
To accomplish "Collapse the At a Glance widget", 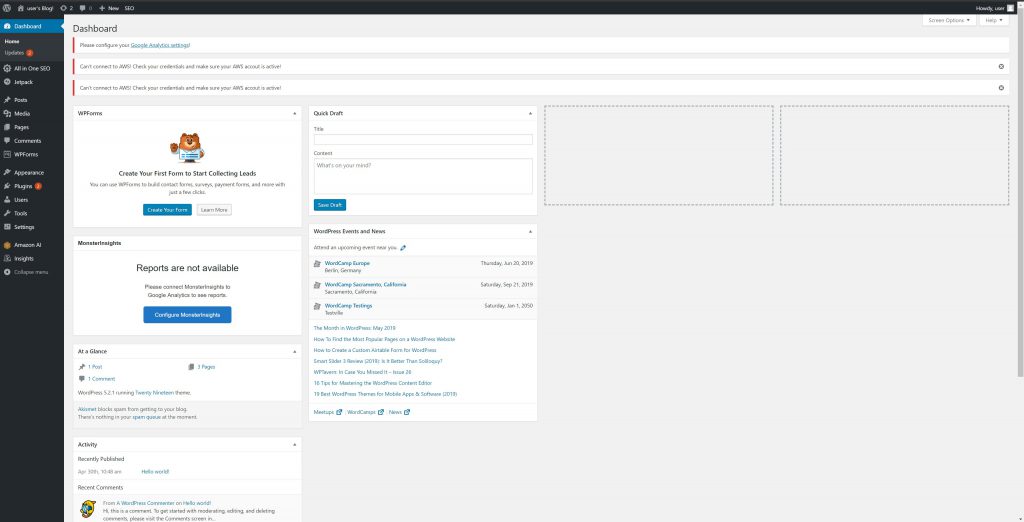I will 295,351.
